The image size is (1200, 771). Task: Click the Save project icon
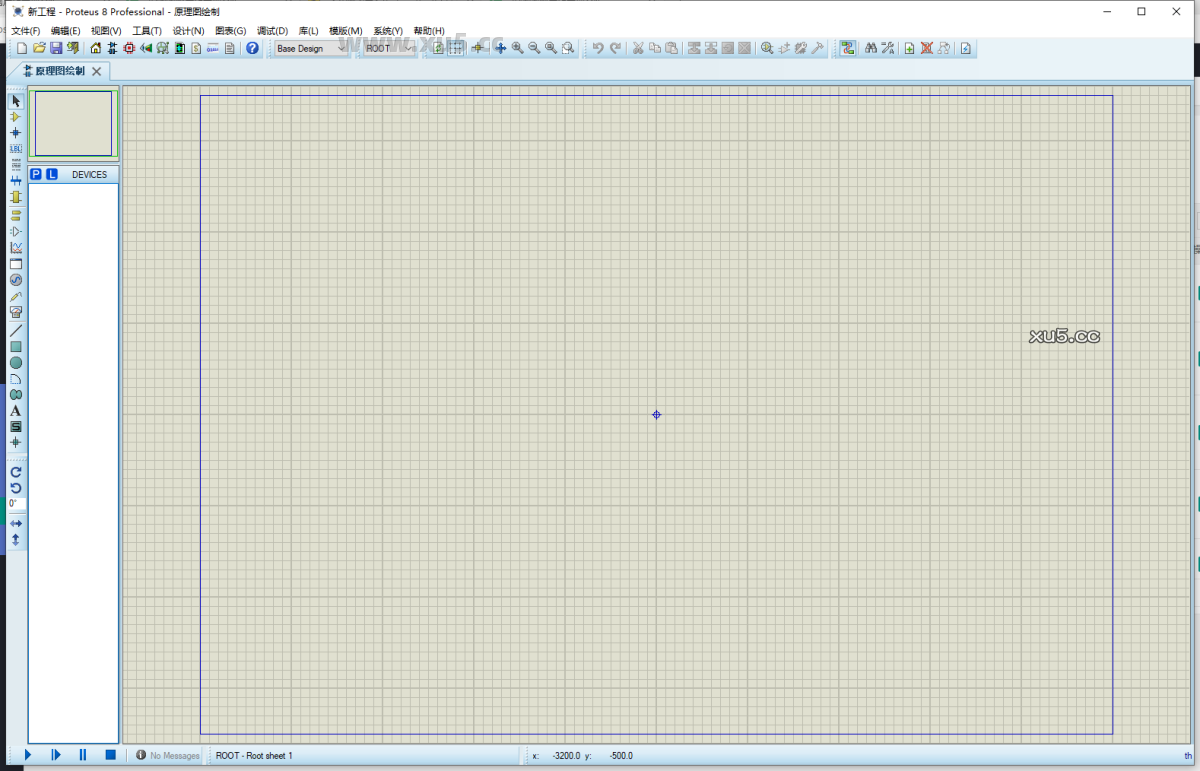pos(56,48)
